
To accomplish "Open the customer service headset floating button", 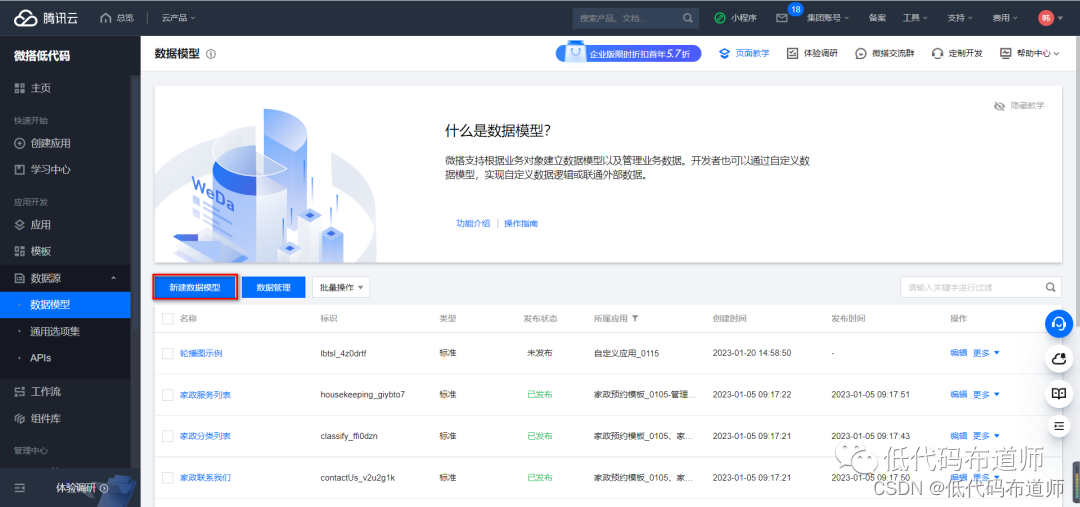I will click(1059, 324).
